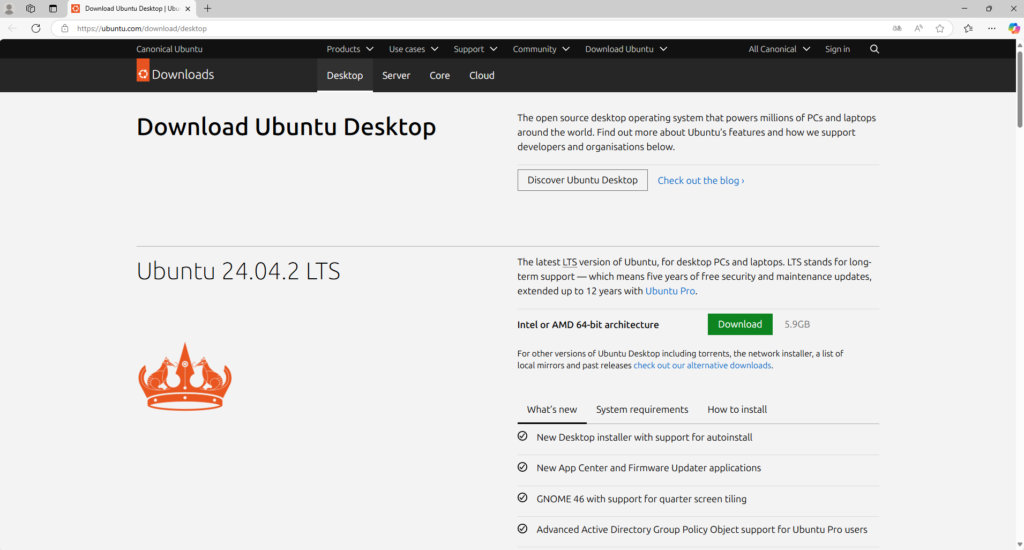Open the read aloud icon
Image resolution: width=1024 pixels, height=550 pixels.
919,28
